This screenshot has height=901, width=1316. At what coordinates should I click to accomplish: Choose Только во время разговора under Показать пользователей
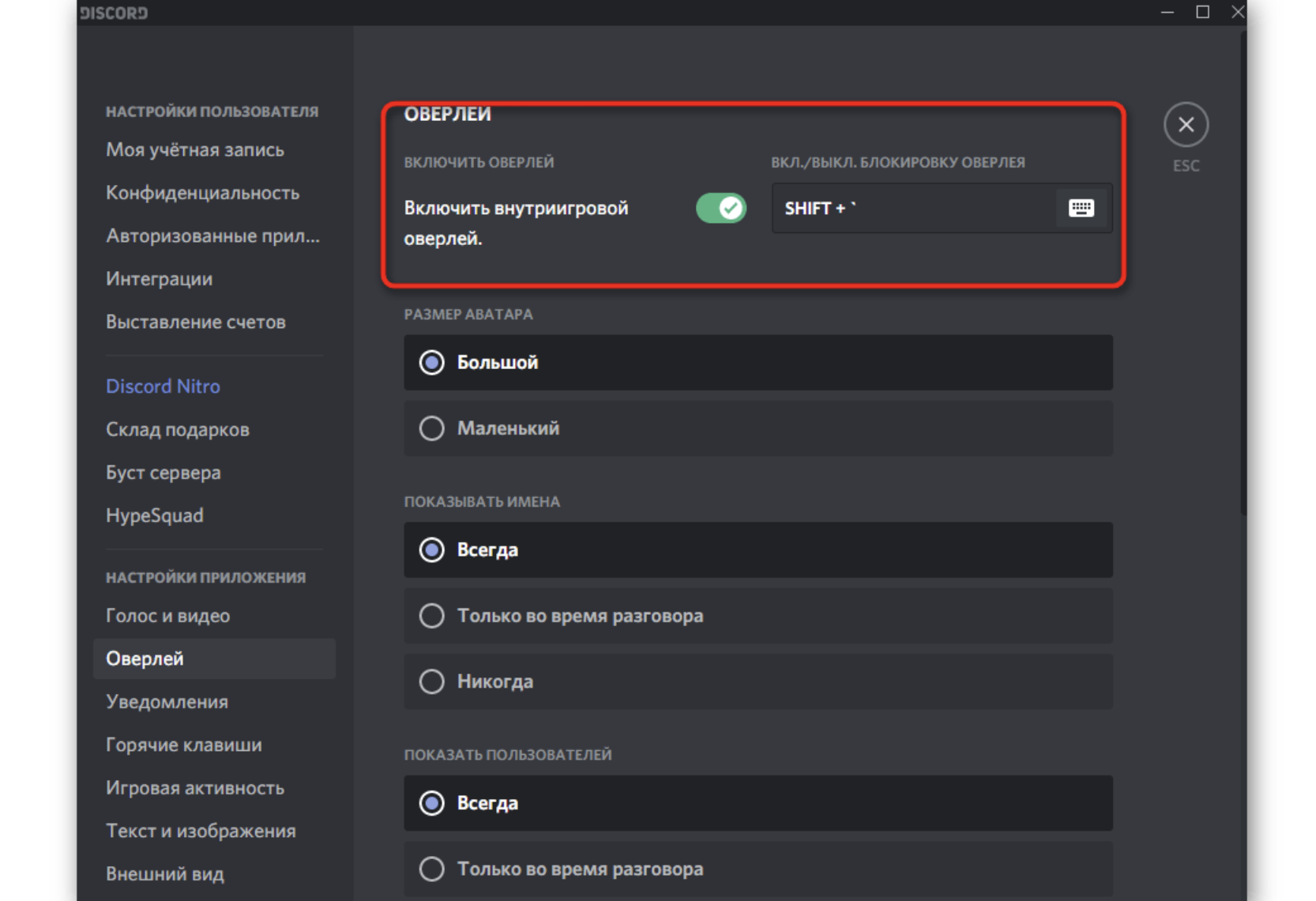758,869
